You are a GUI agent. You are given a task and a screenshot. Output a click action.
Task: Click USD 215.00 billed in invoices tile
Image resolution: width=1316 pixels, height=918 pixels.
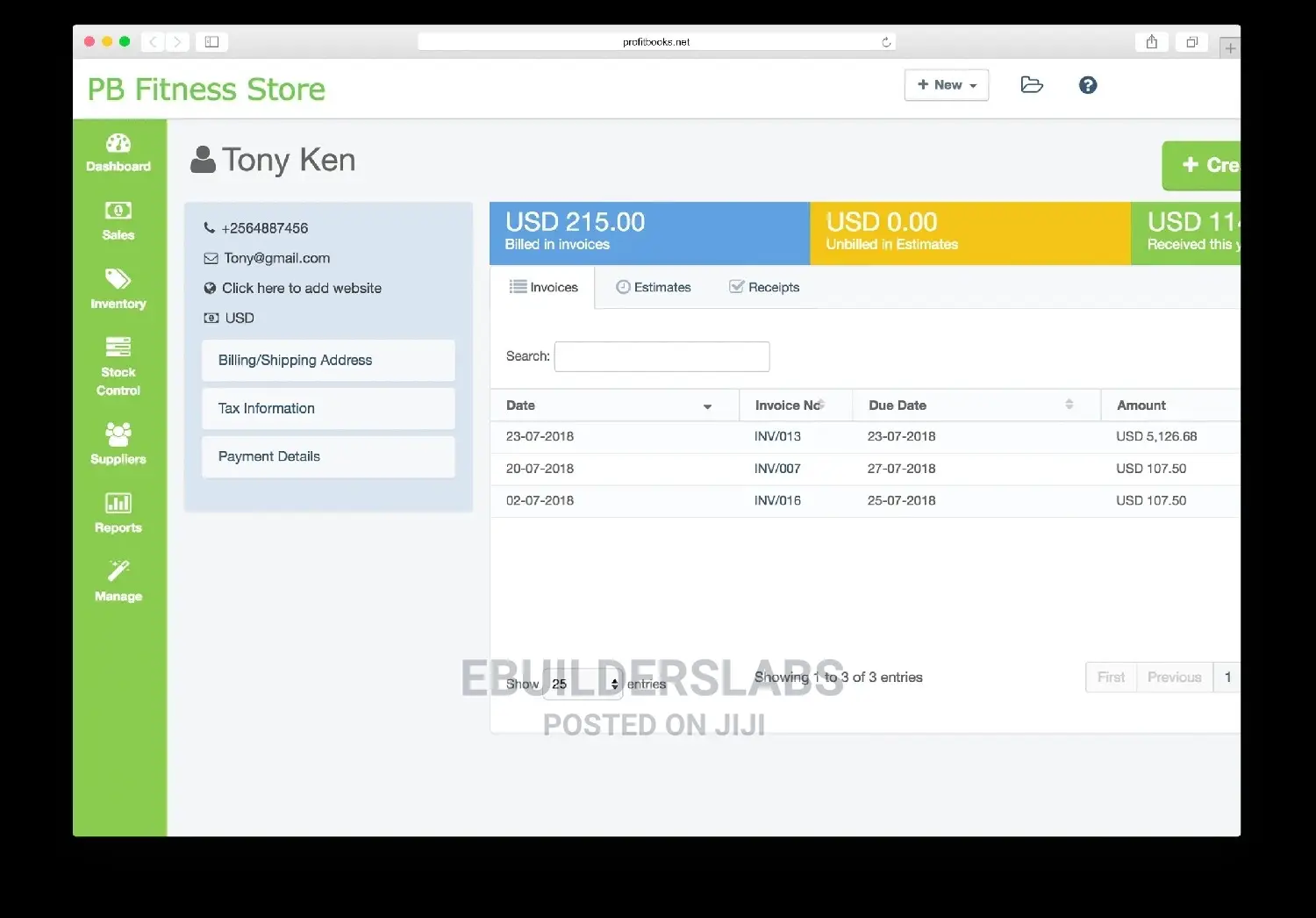point(649,233)
